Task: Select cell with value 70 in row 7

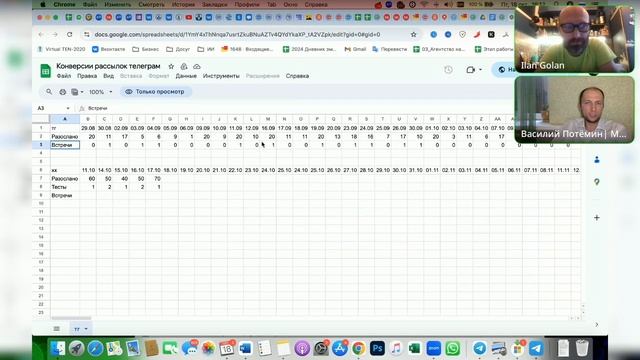Action: coord(154,178)
